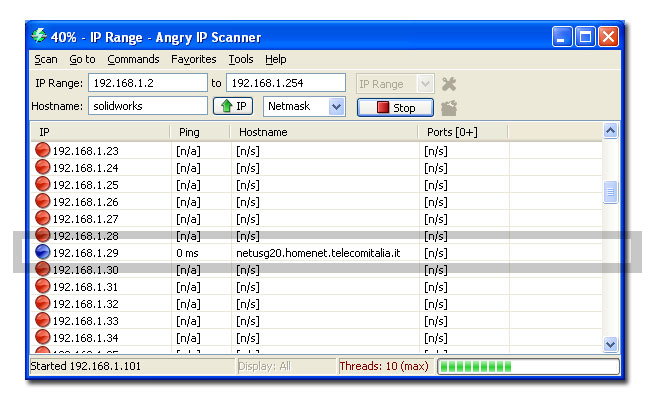Open the preferences wrench-and-screwdriver icon

tap(449, 84)
